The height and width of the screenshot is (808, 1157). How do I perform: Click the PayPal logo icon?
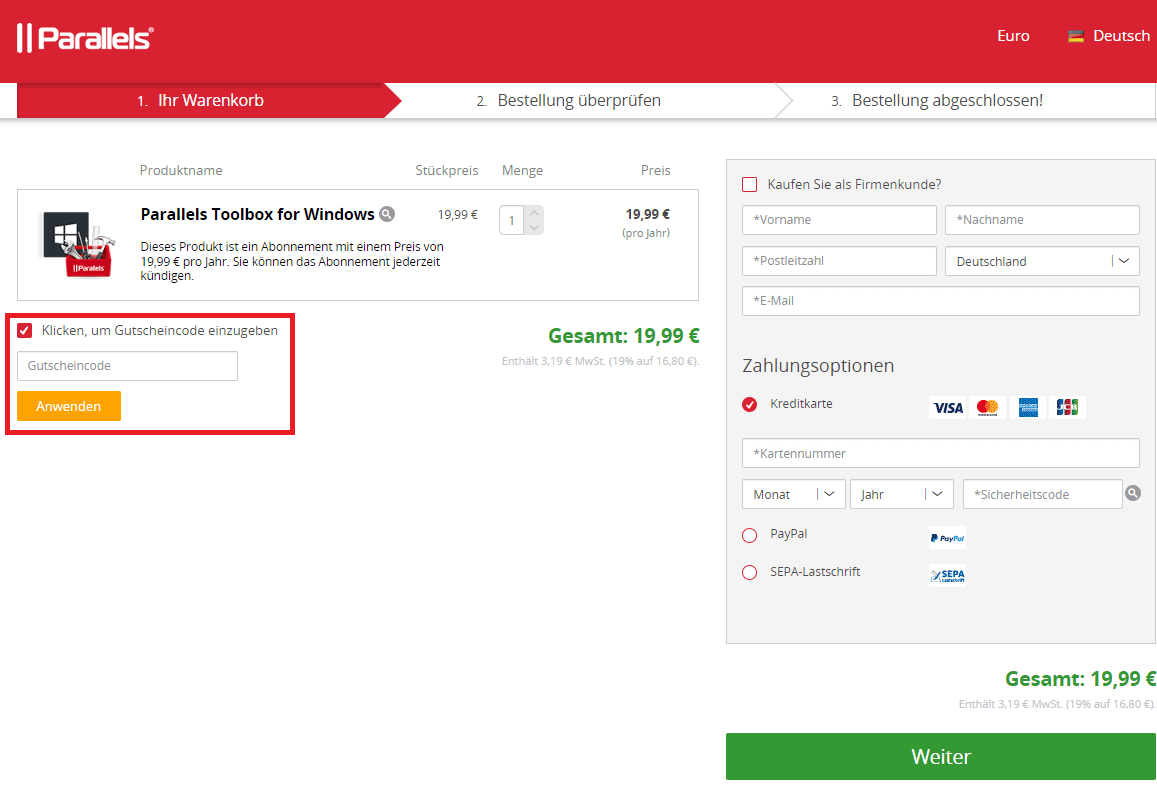pos(947,538)
